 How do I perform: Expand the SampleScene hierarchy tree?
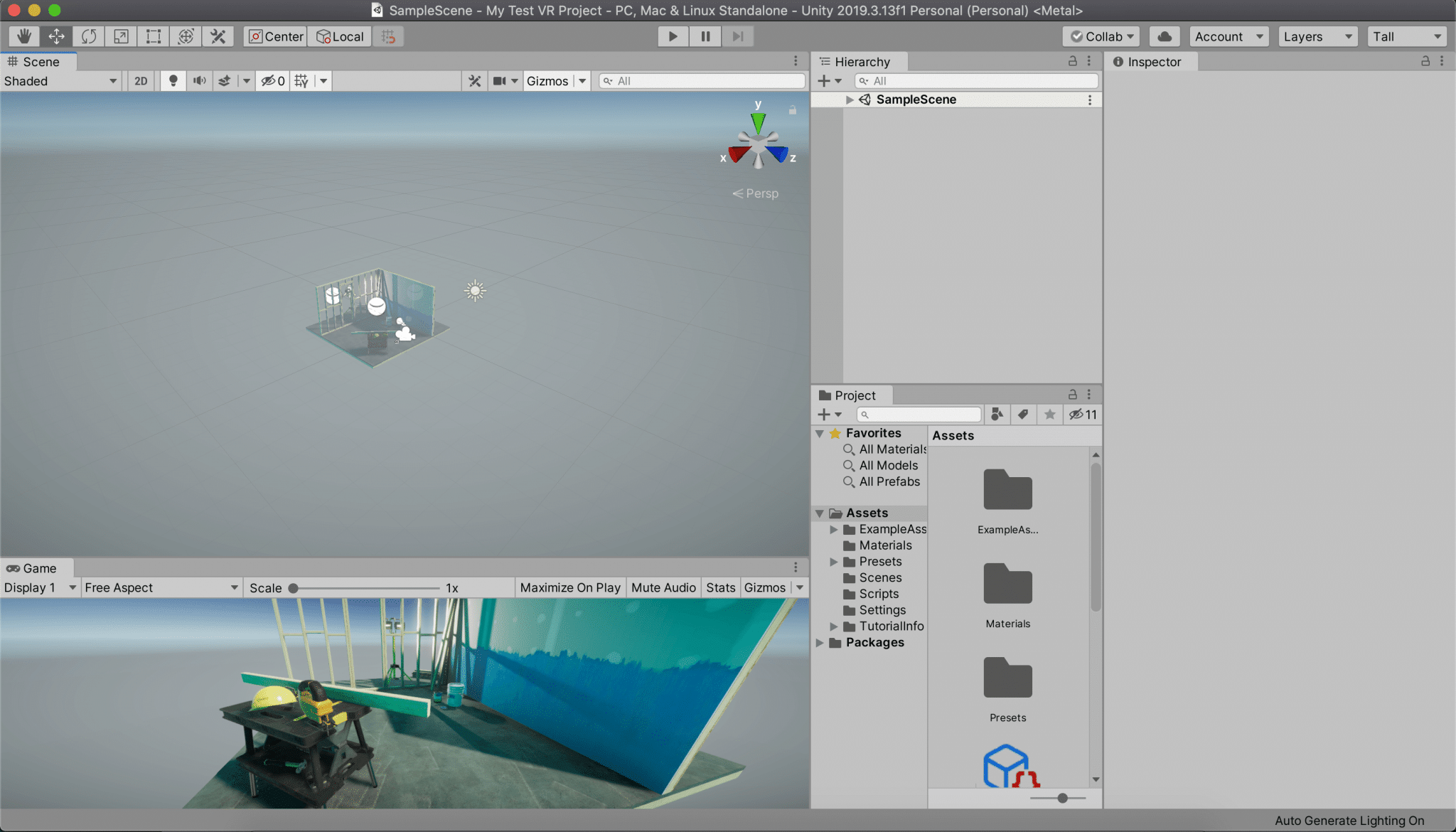coord(848,99)
